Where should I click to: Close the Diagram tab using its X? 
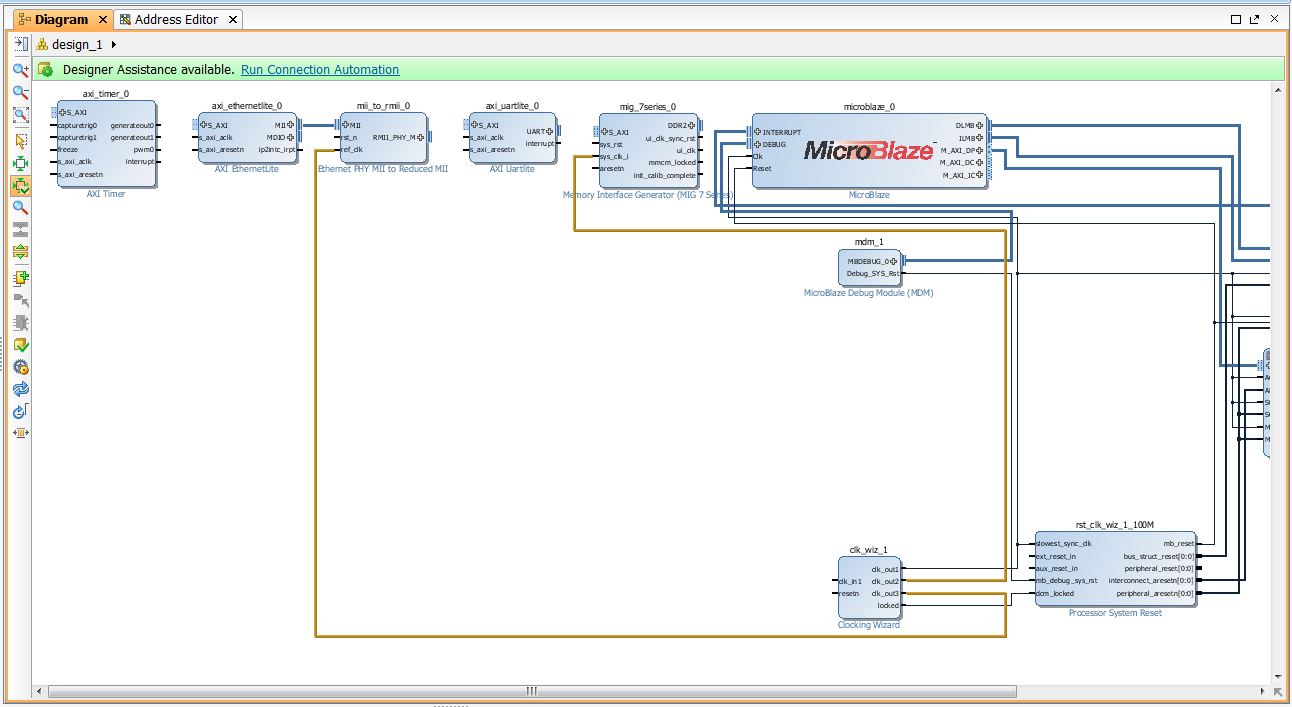click(102, 19)
